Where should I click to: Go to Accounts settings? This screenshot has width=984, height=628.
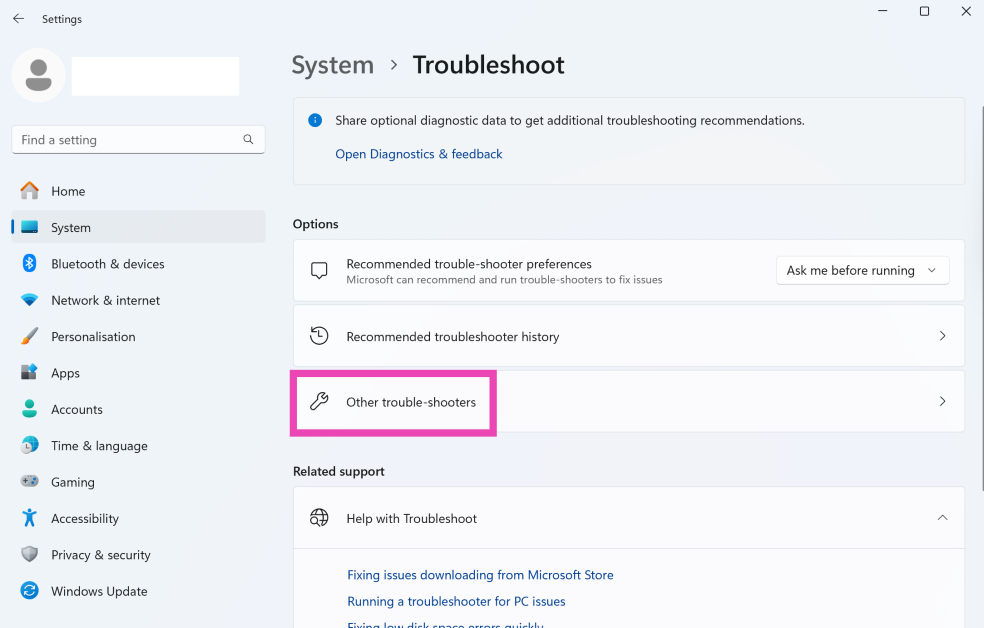point(77,410)
